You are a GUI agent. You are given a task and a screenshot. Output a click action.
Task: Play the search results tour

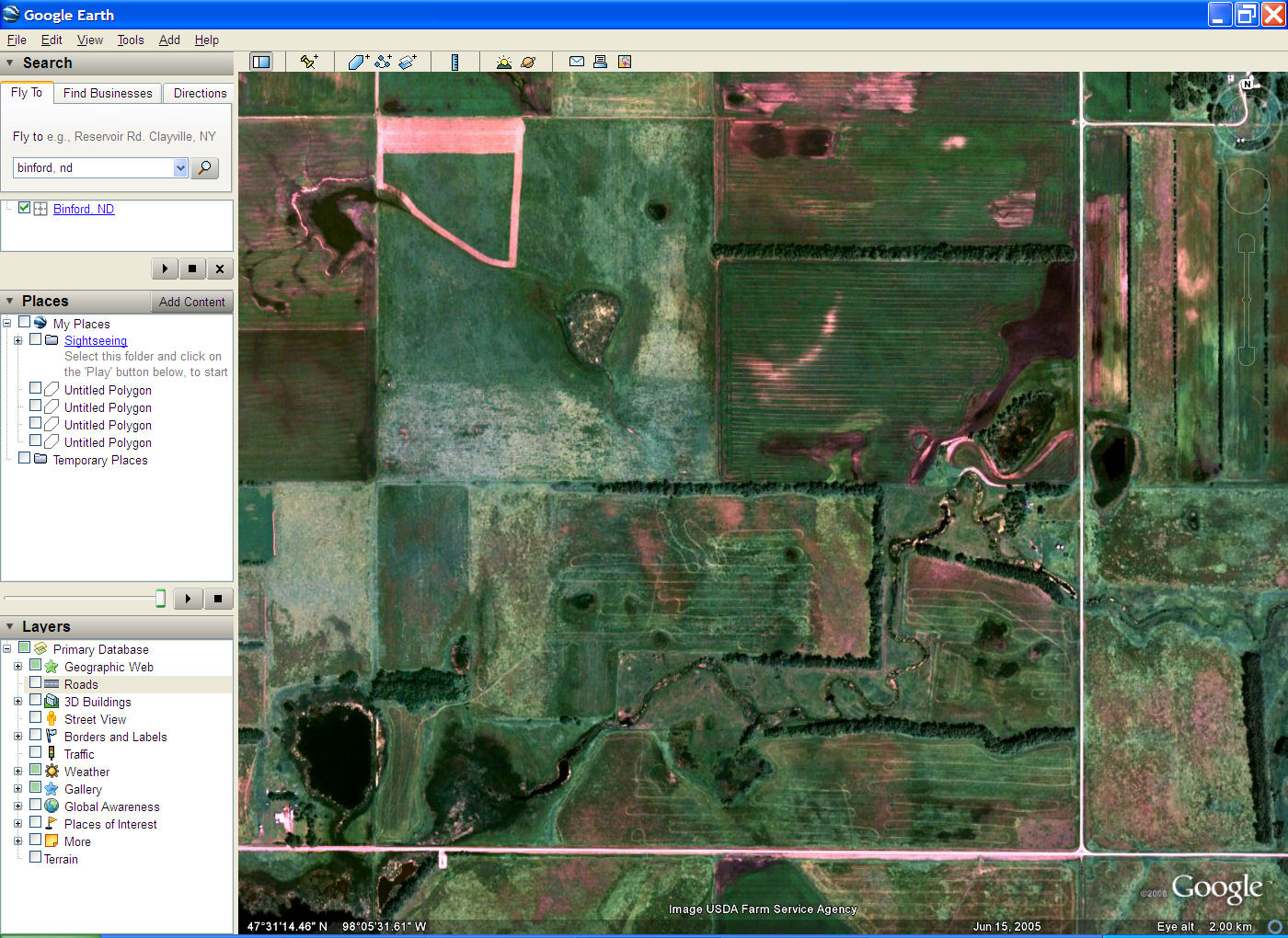[x=165, y=269]
